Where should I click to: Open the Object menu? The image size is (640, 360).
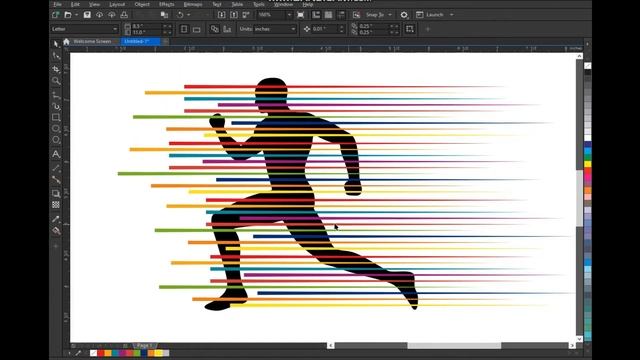(142, 4)
